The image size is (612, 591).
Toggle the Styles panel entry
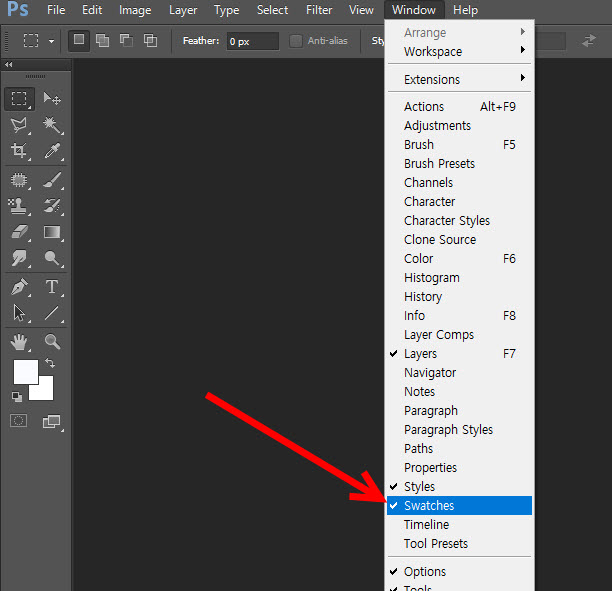459,486
